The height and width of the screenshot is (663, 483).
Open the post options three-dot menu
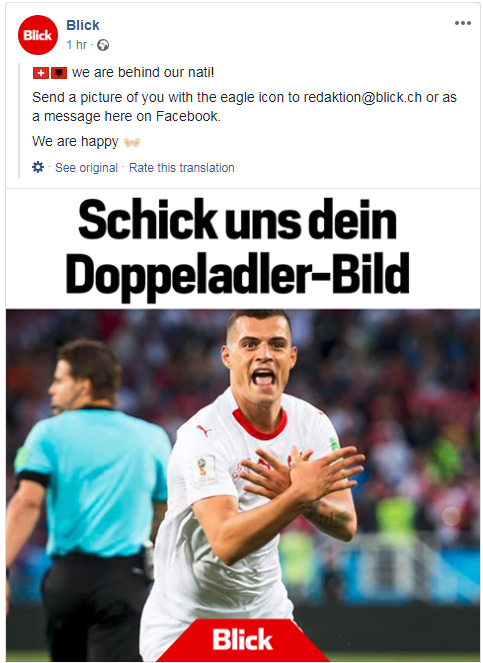pos(463,23)
